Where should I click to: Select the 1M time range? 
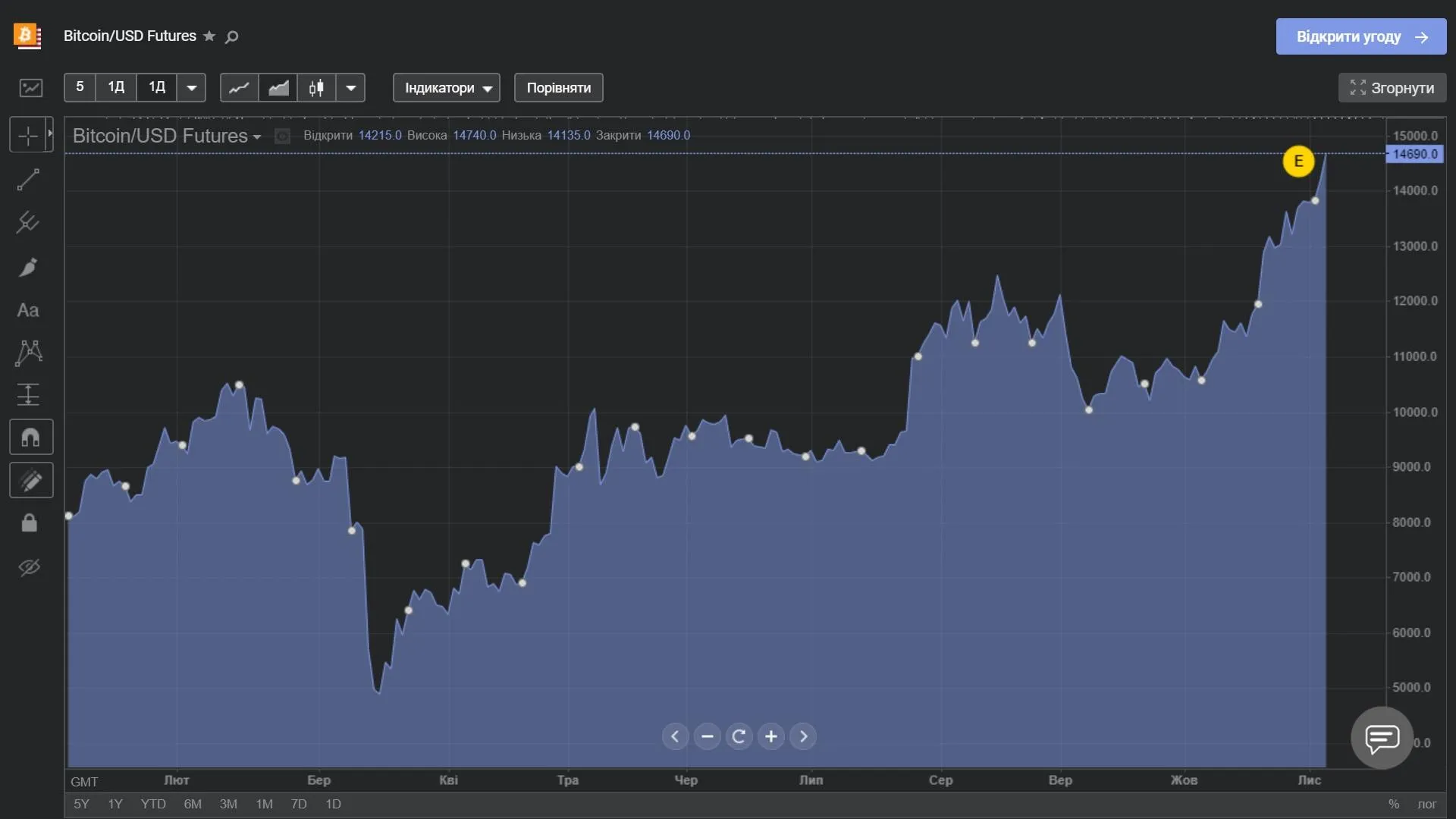pyautogui.click(x=265, y=804)
